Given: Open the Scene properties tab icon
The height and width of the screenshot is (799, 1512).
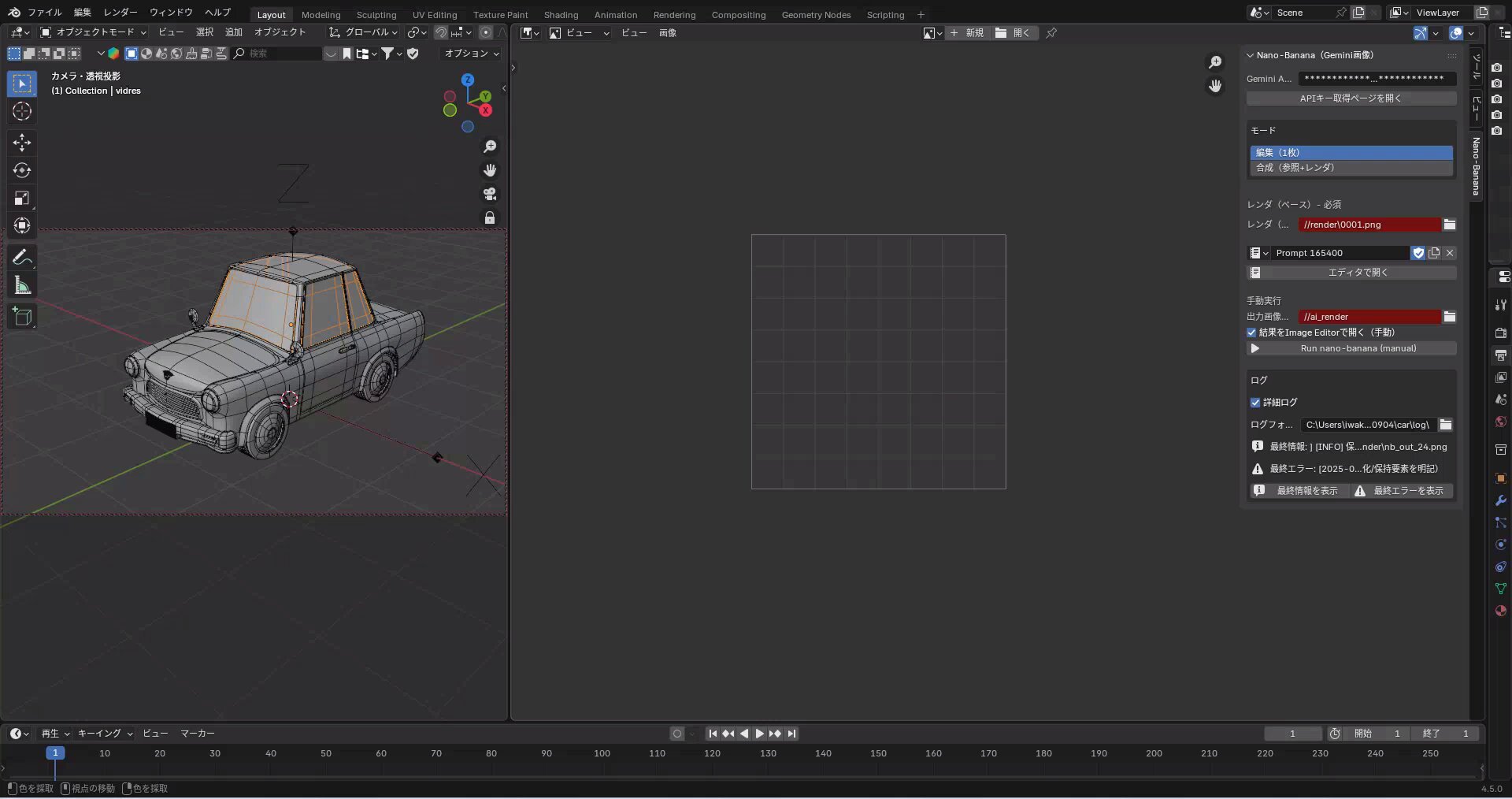Looking at the screenshot, I should coord(1500,399).
